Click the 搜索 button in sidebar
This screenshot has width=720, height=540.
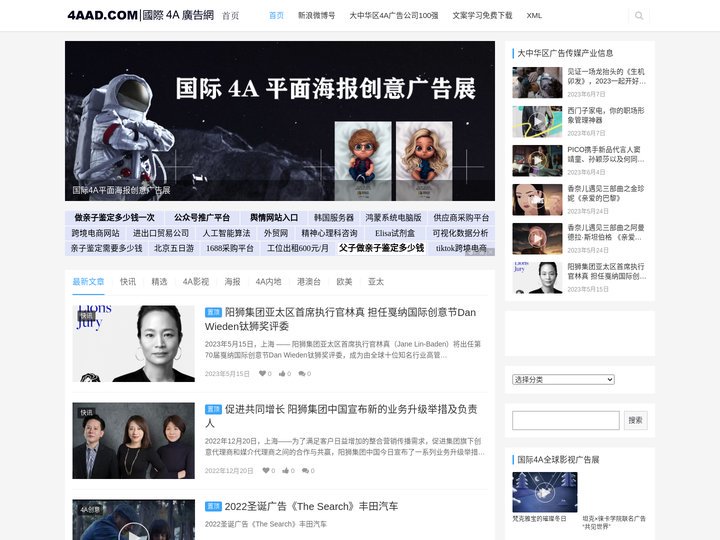[x=636, y=420]
